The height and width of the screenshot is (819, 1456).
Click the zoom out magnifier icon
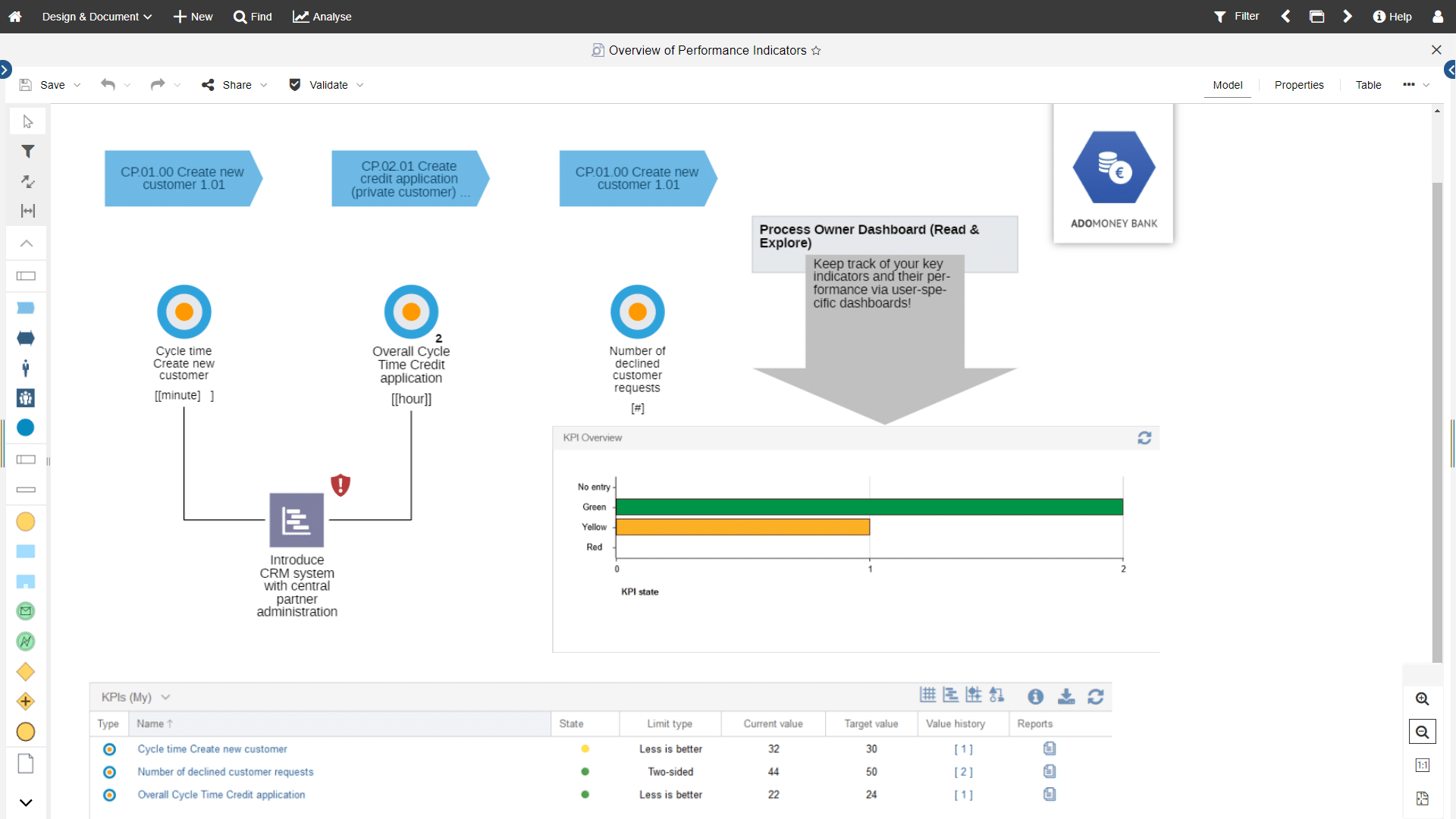pos(1423,732)
